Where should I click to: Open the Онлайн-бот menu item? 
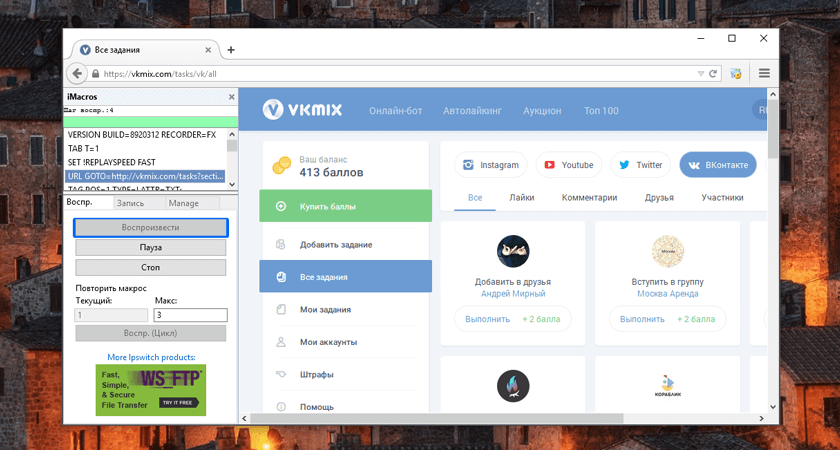pyautogui.click(x=396, y=111)
